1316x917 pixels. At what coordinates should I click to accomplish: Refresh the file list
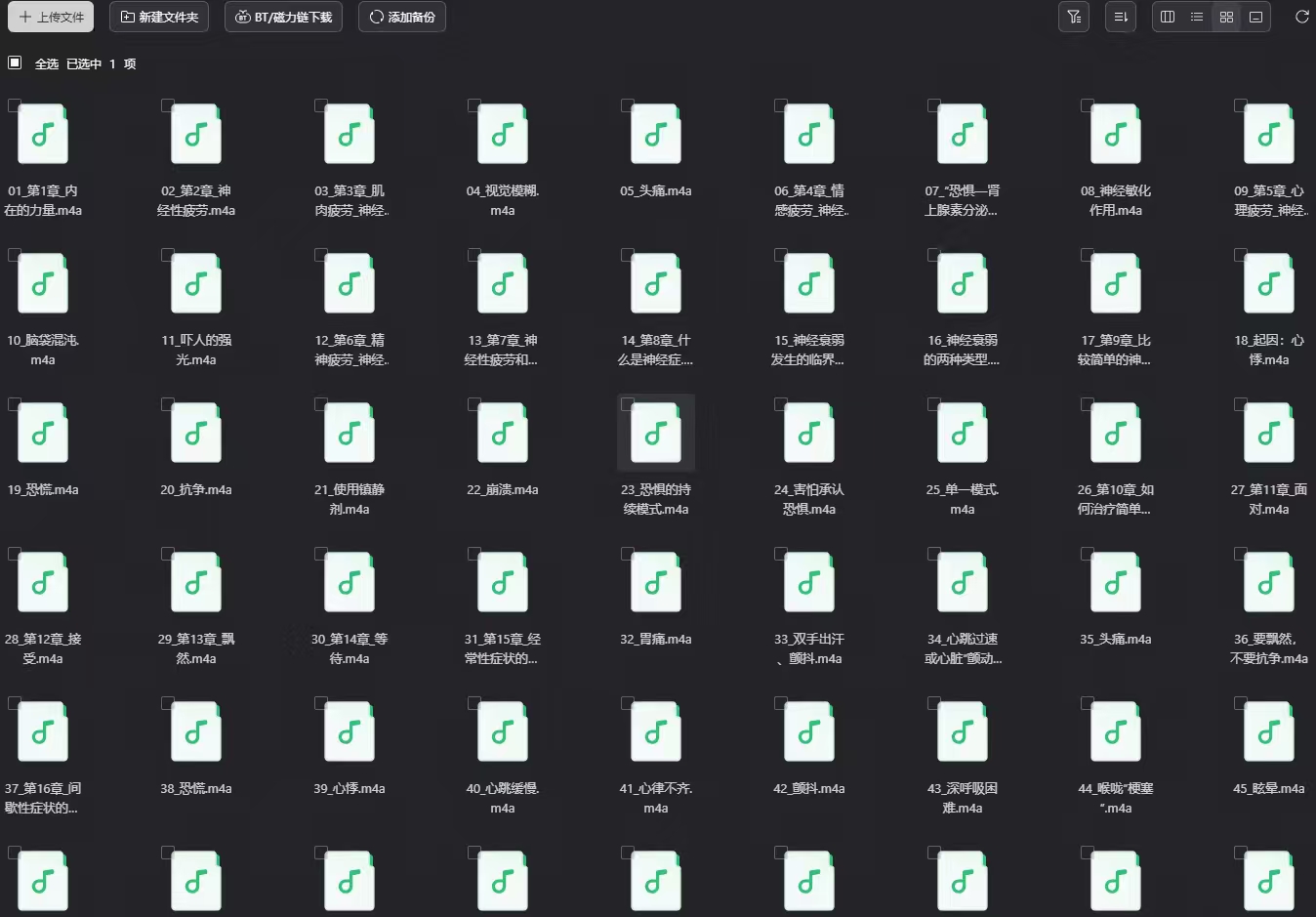click(x=1301, y=17)
